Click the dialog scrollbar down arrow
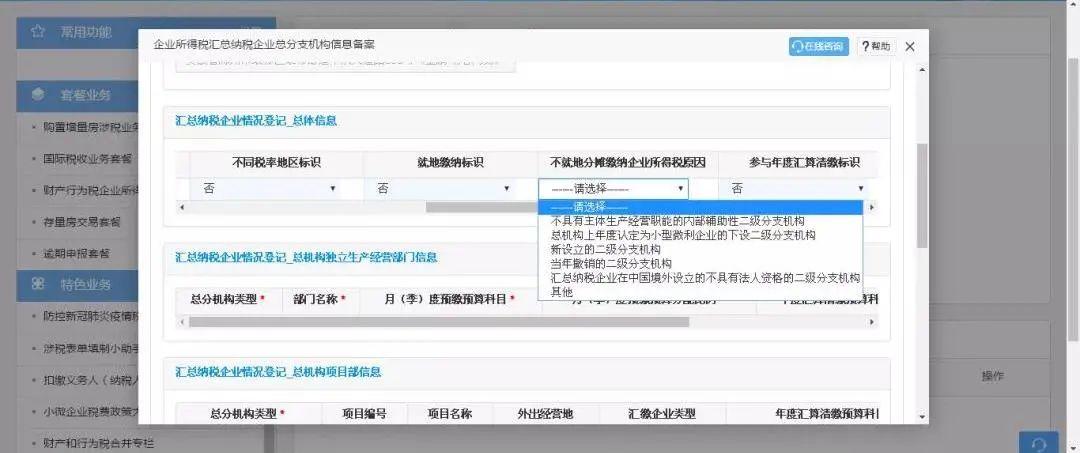This screenshot has width=1080, height=453. click(x=922, y=416)
